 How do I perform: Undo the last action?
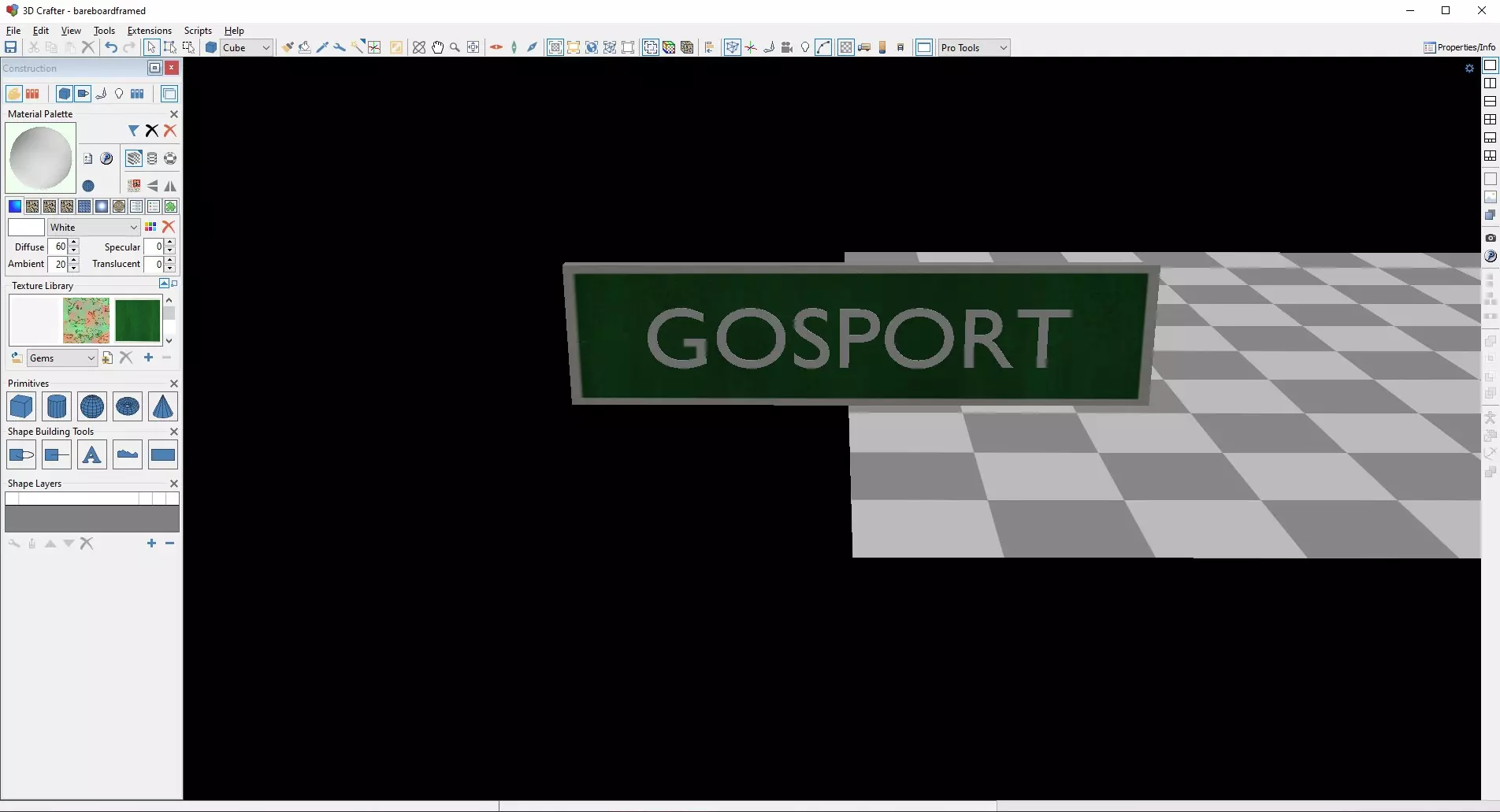click(x=111, y=47)
